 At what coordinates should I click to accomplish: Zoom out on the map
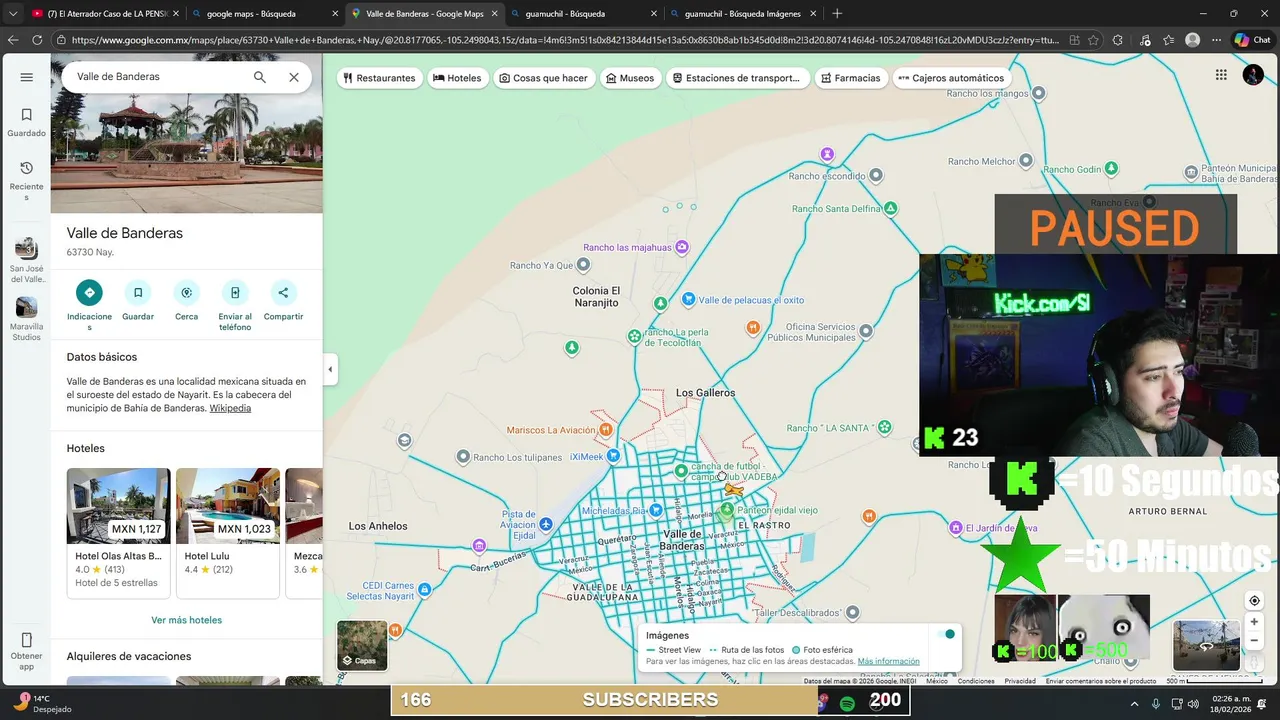(x=1254, y=641)
